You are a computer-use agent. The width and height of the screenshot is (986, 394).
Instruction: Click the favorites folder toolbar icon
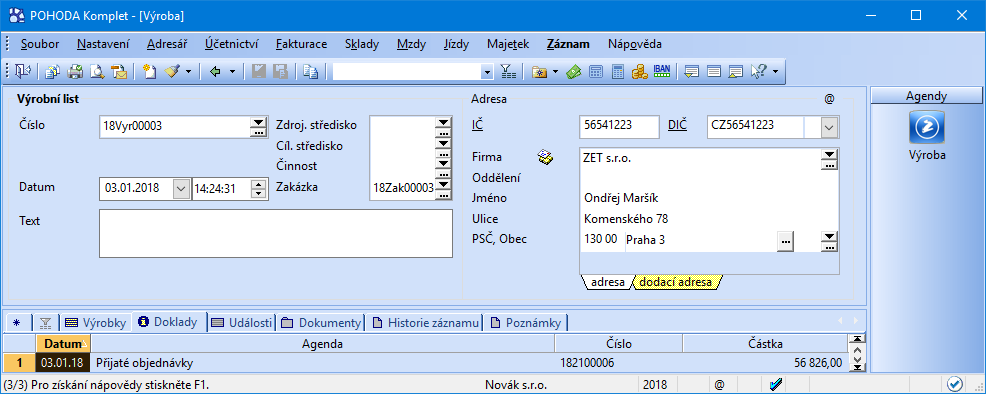pyautogui.click(x=539, y=72)
